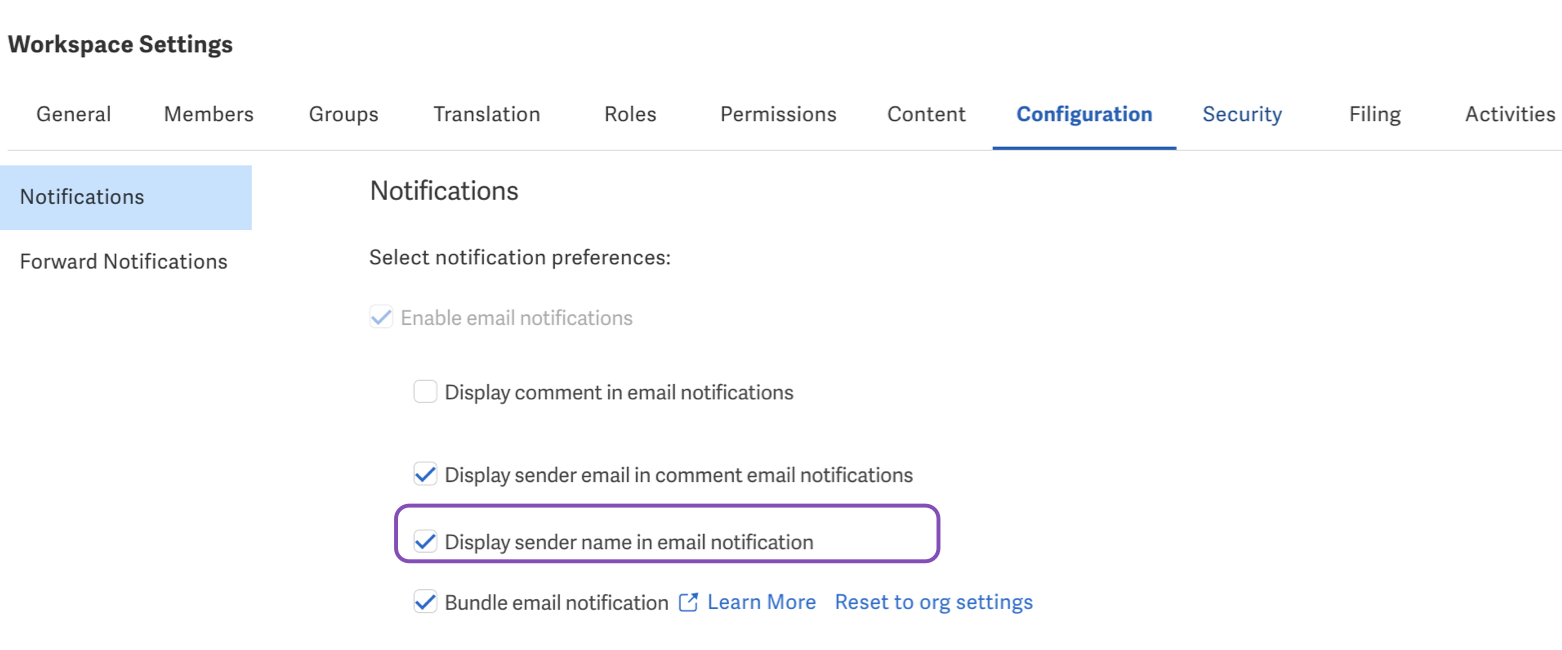
Task: Uncheck Bundle email notification
Action: point(425,602)
